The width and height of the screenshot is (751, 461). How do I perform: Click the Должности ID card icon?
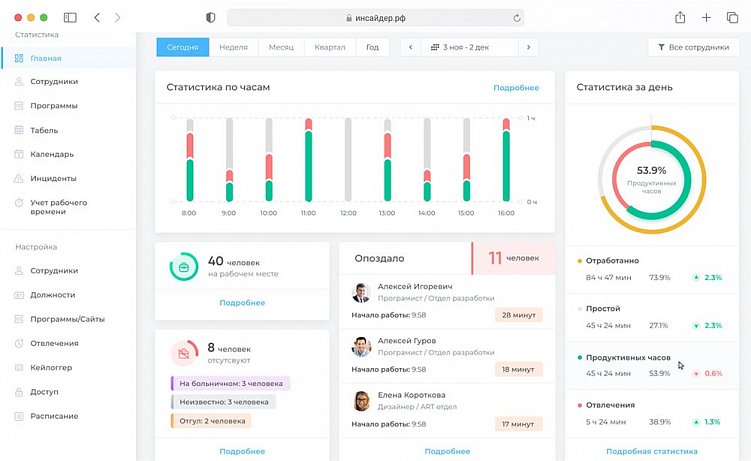19,295
